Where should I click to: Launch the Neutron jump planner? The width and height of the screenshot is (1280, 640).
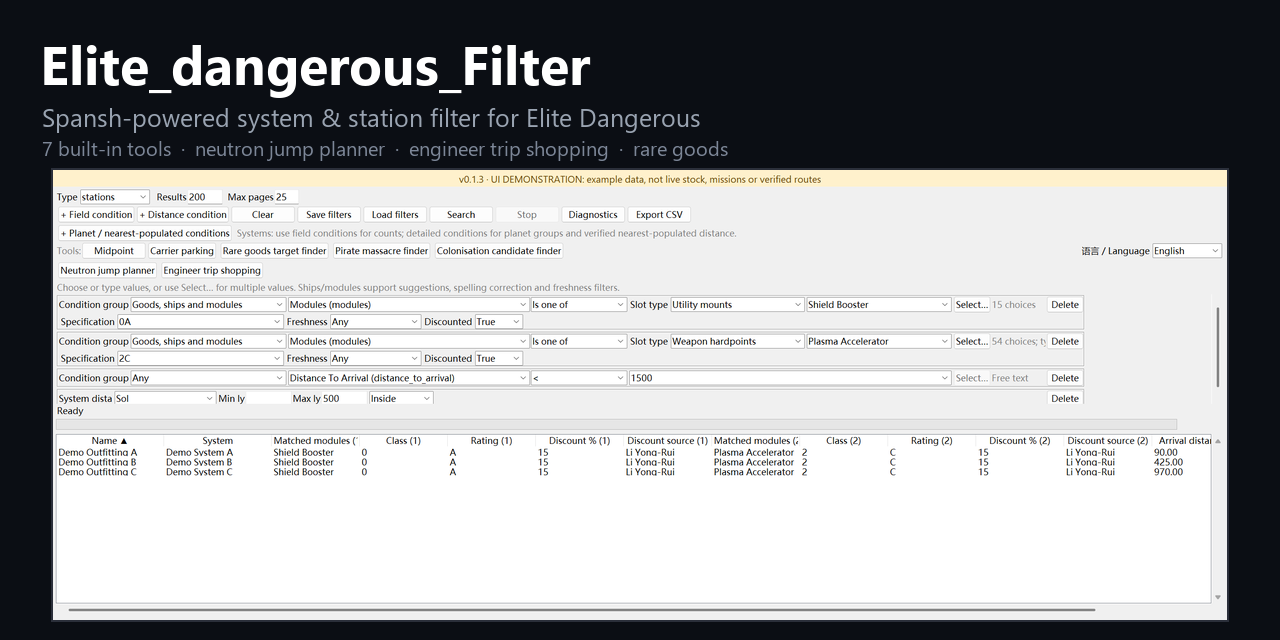coord(108,270)
